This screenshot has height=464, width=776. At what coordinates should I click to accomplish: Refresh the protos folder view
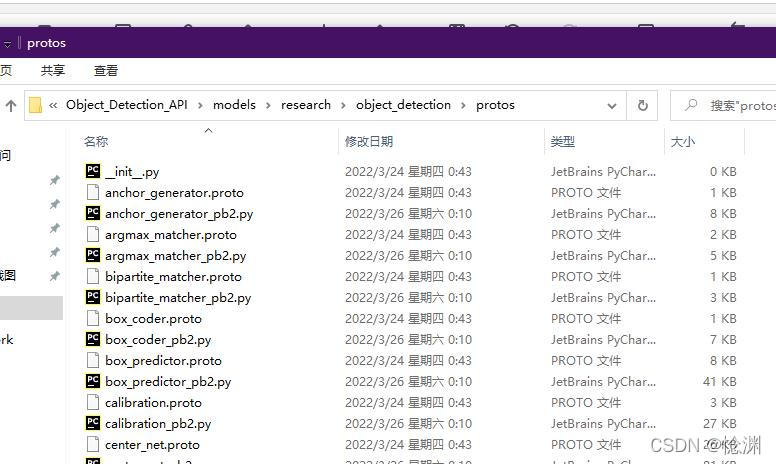click(642, 105)
